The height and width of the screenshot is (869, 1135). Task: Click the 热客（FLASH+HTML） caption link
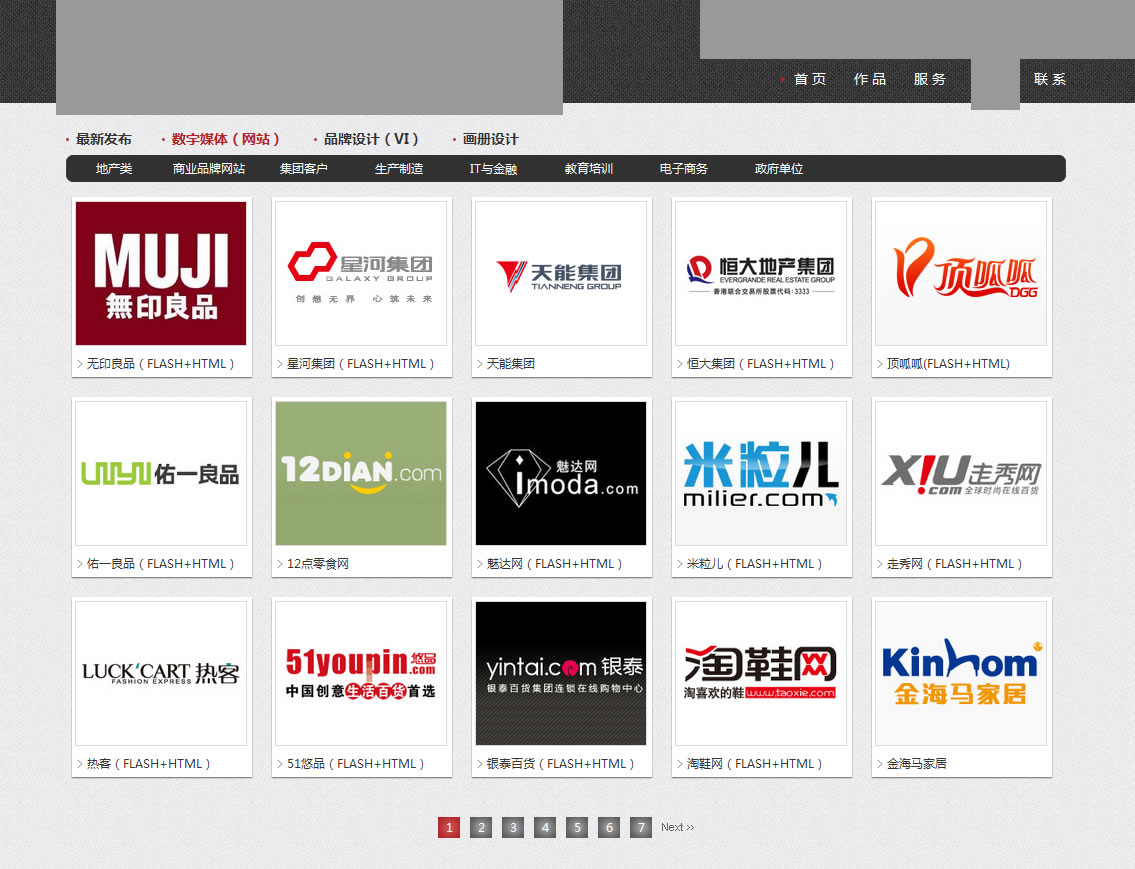click(148, 763)
